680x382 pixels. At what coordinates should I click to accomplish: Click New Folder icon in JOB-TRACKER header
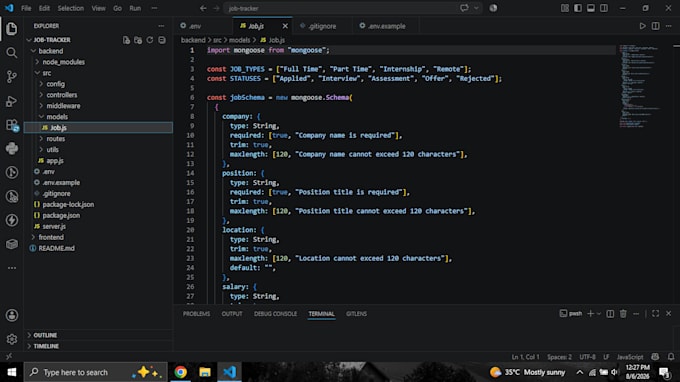(138, 40)
